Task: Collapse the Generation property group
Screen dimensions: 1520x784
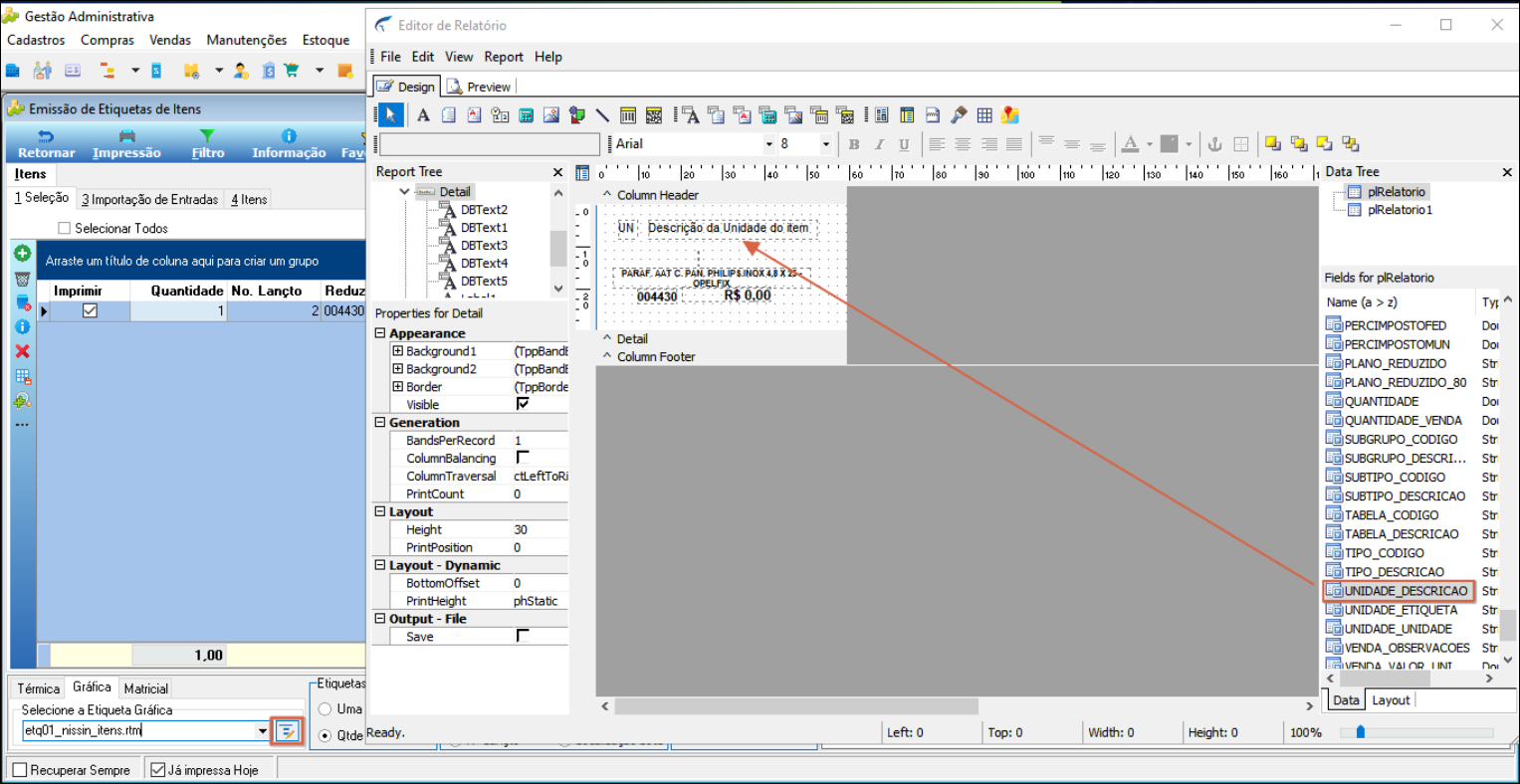Action: point(380,423)
